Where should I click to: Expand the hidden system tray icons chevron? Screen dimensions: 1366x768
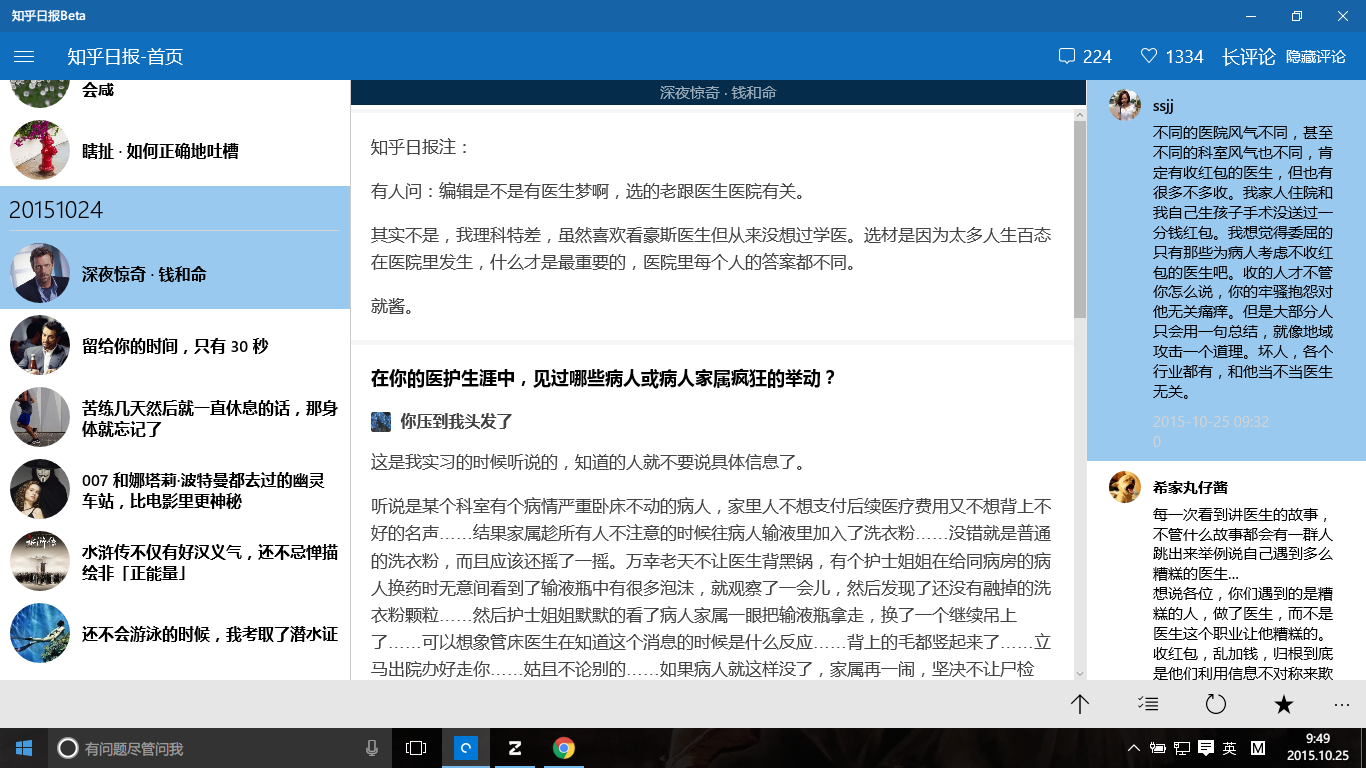coord(1133,748)
